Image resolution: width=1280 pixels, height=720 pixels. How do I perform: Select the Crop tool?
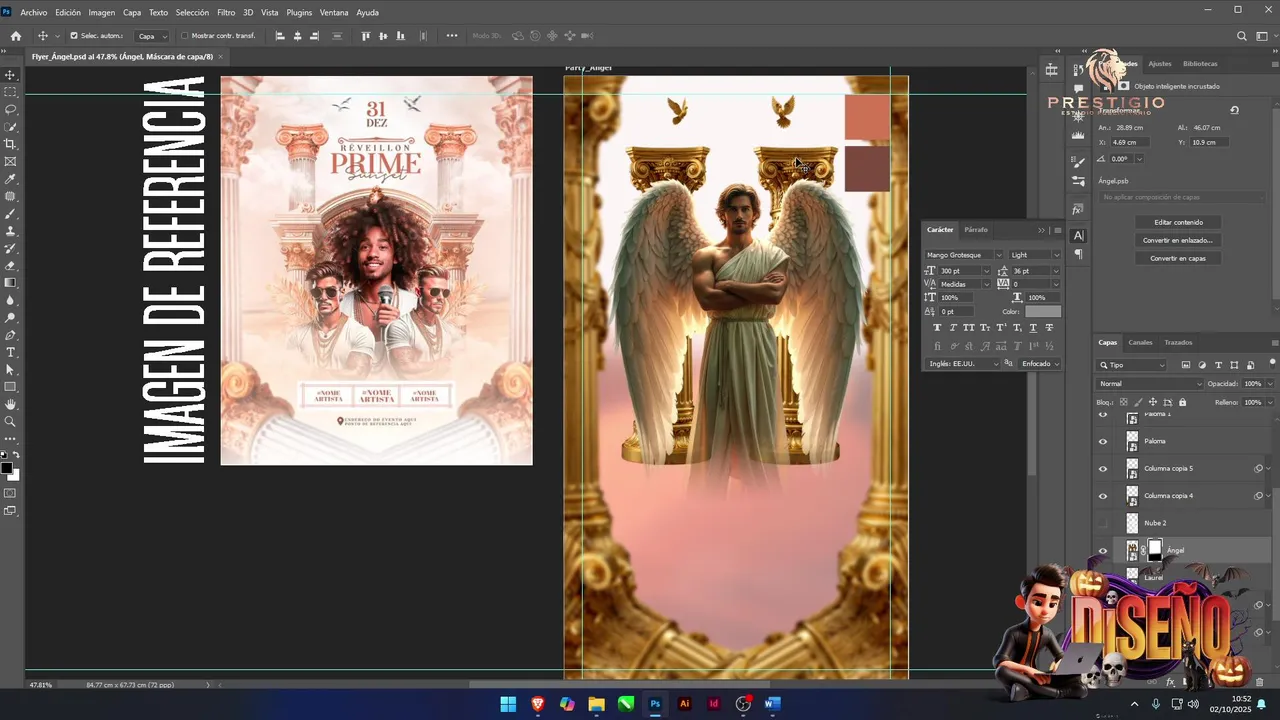coord(10,144)
